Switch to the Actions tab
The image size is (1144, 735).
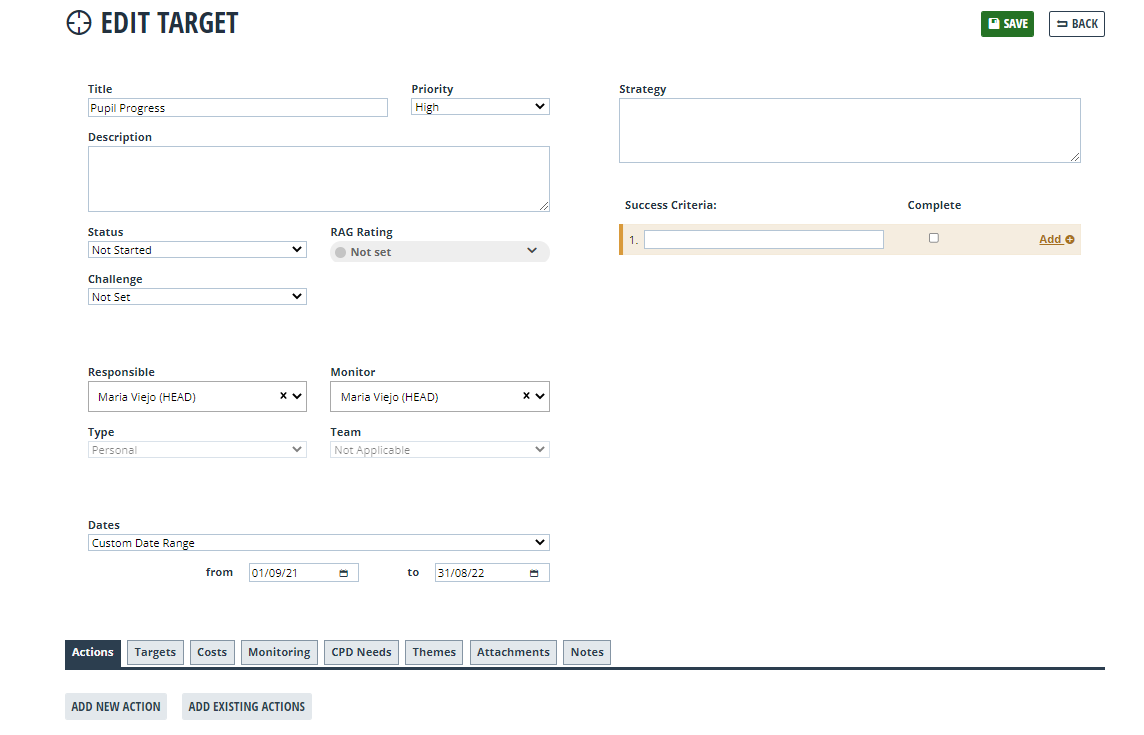[93, 653]
